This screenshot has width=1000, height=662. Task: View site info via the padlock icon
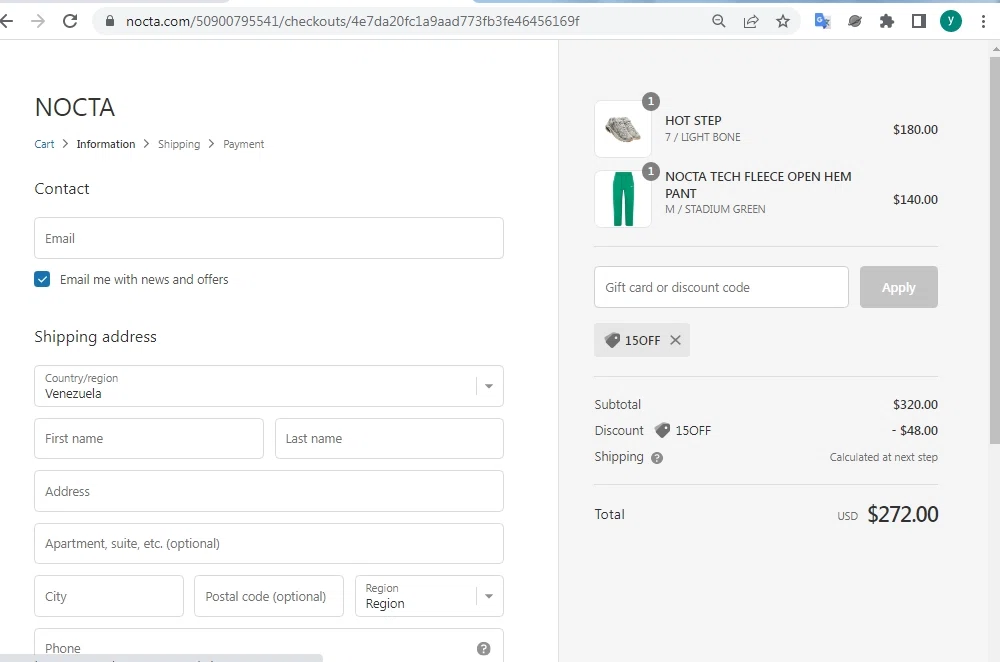click(110, 21)
